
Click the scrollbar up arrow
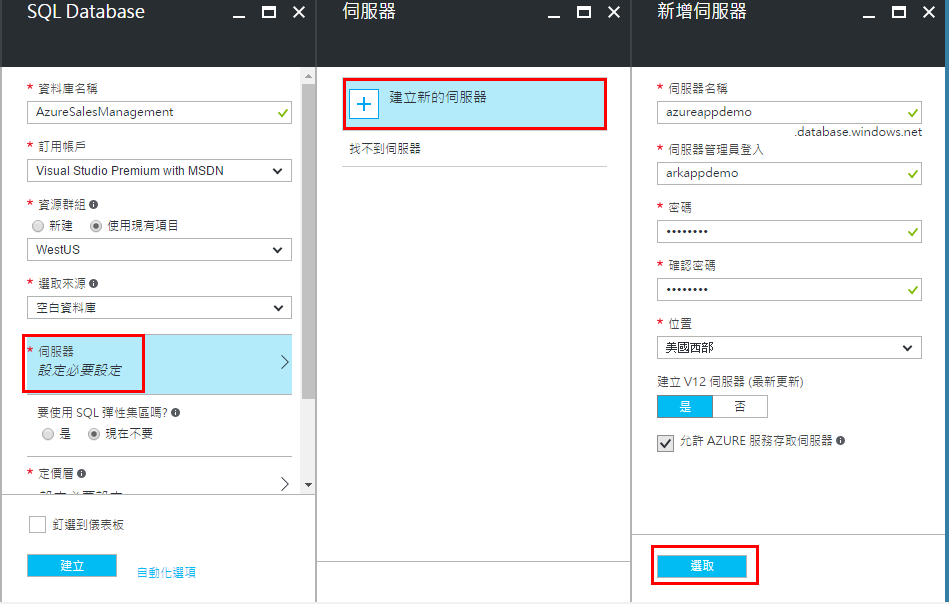(x=308, y=76)
